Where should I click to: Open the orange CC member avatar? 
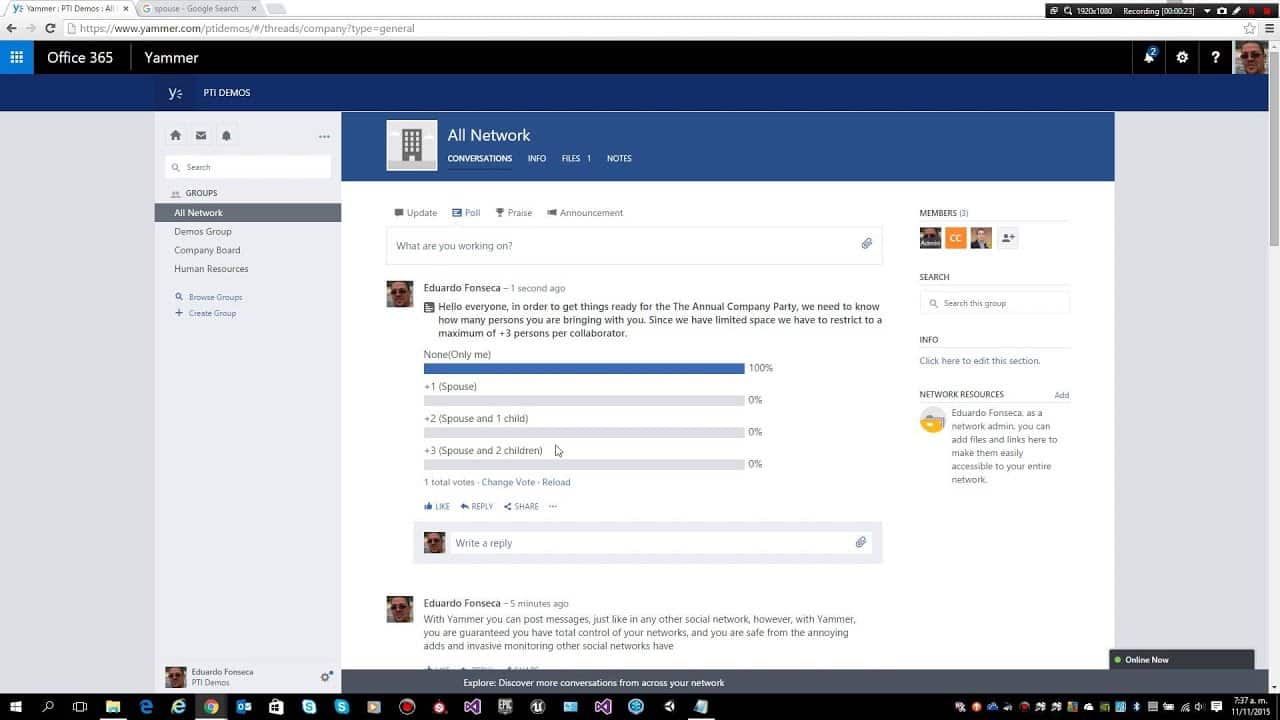(956, 238)
